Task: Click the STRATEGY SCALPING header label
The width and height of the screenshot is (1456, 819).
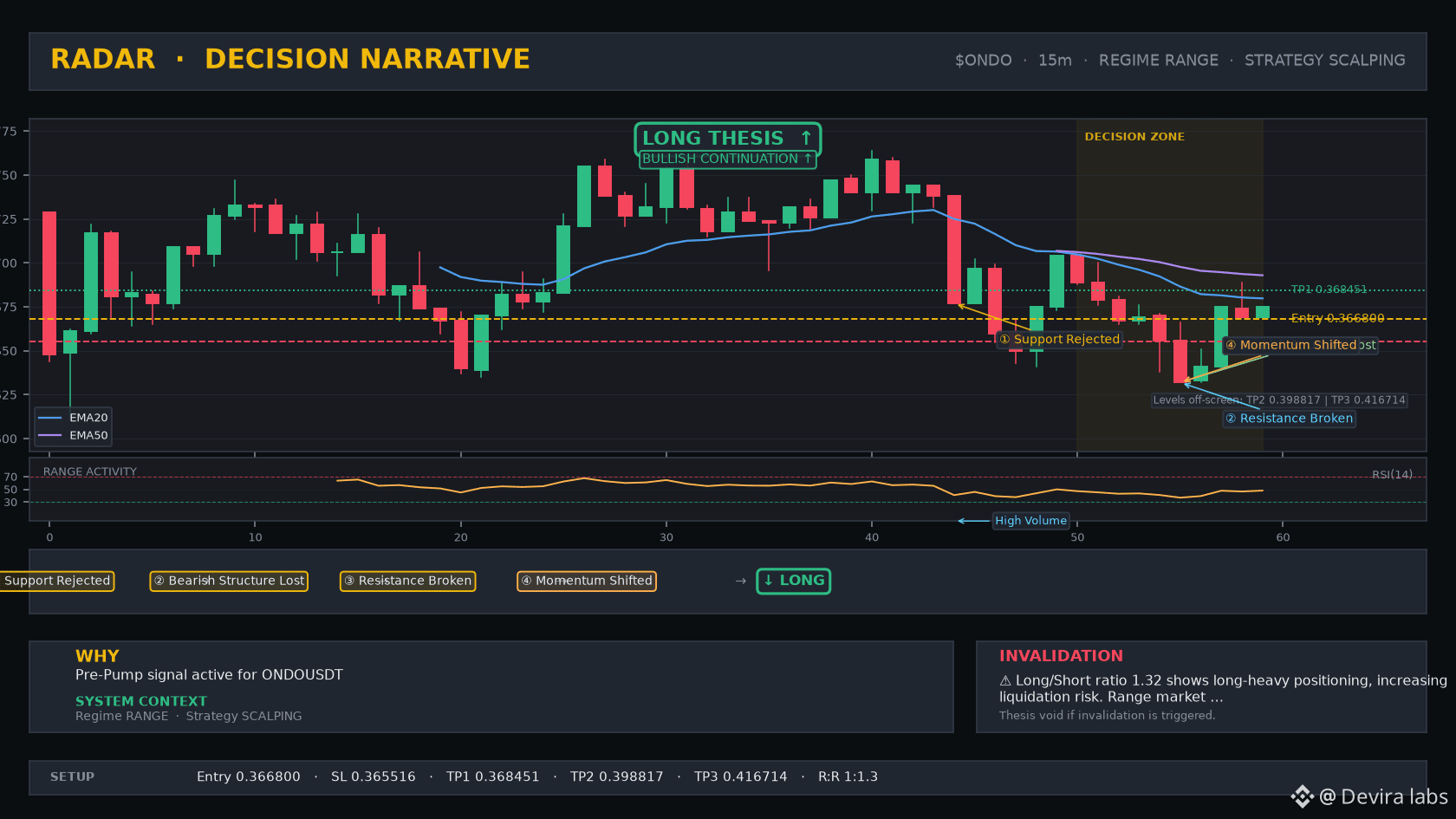Action: (x=1324, y=61)
